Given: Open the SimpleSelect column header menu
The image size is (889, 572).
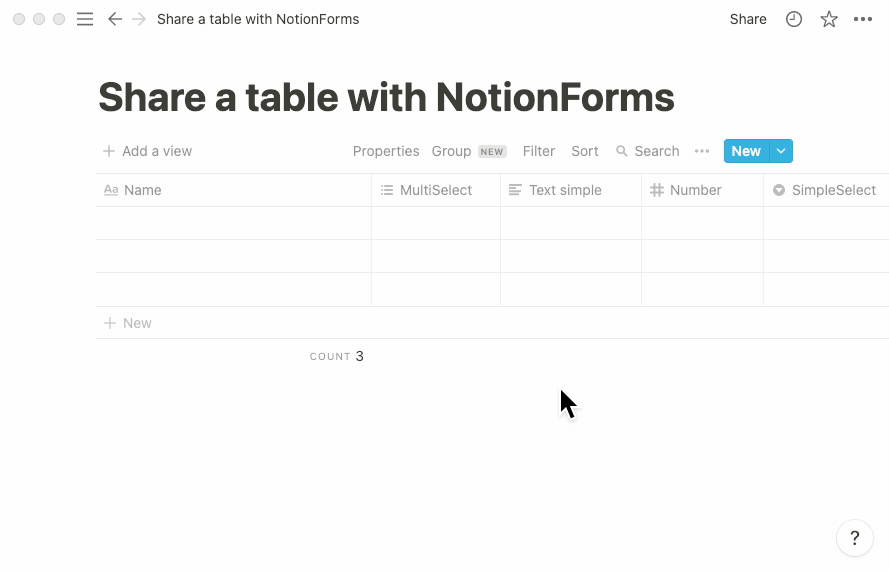Looking at the screenshot, I should coord(833,190).
